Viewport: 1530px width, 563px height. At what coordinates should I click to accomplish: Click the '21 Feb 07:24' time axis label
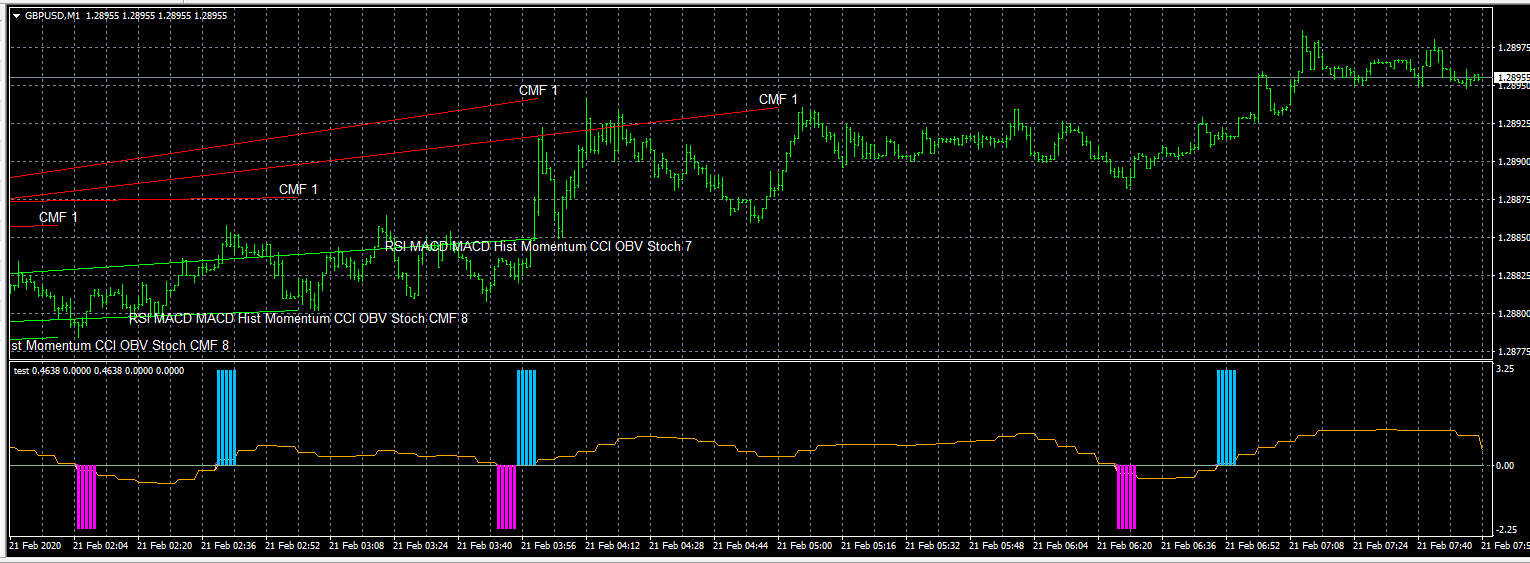point(1381,546)
